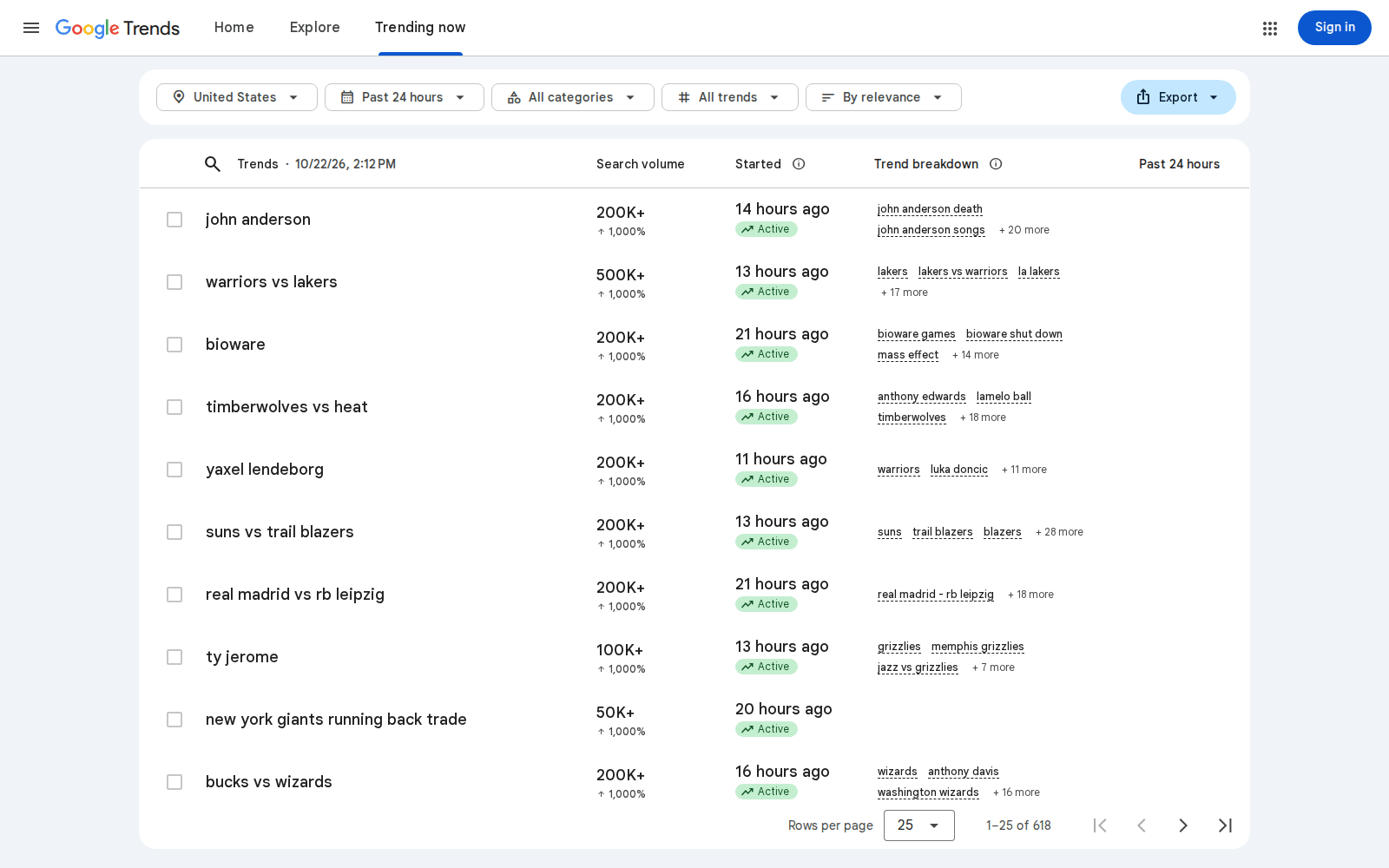Open the Export menu
The image size is (1389, 868).
pos(1178,97)
